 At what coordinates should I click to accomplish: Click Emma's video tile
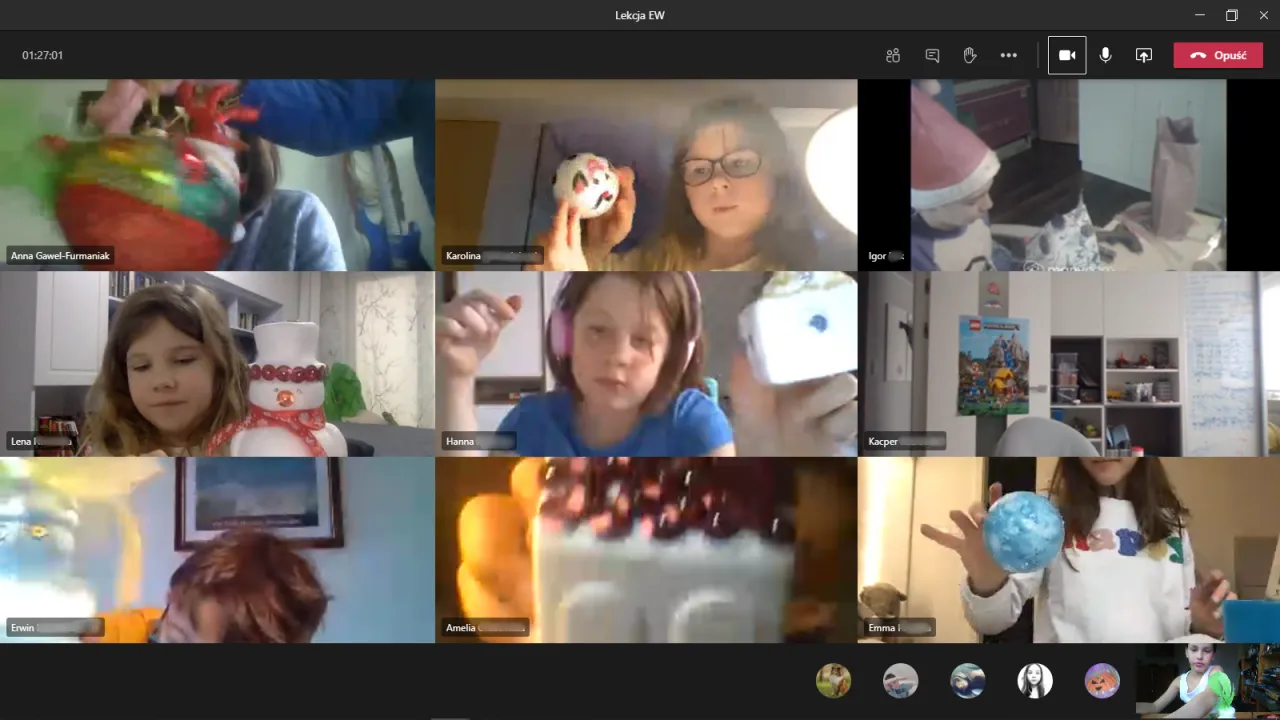tap(1068, 548)
